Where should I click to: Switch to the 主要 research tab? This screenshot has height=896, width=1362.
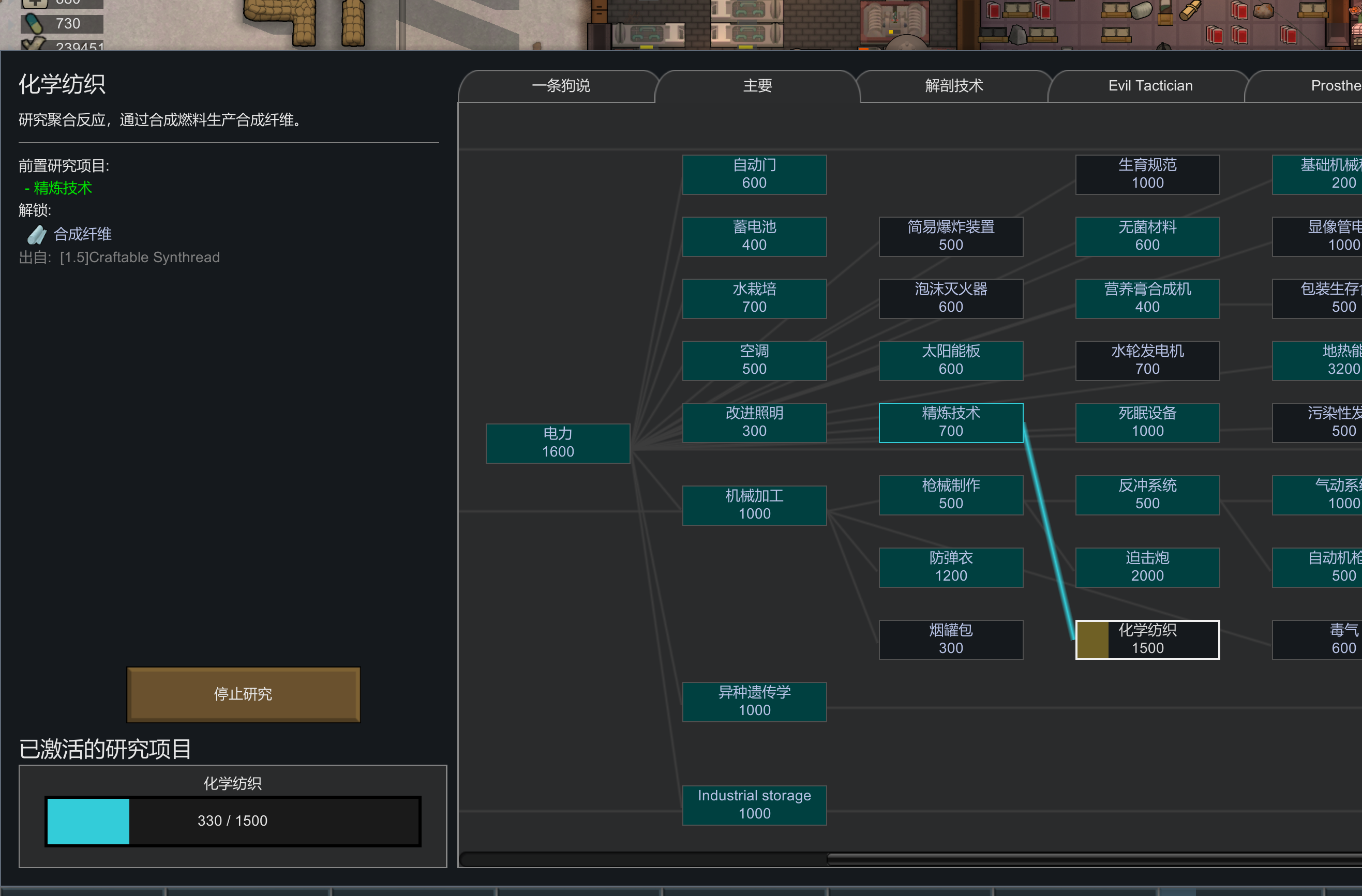click(x=757, y=86)
